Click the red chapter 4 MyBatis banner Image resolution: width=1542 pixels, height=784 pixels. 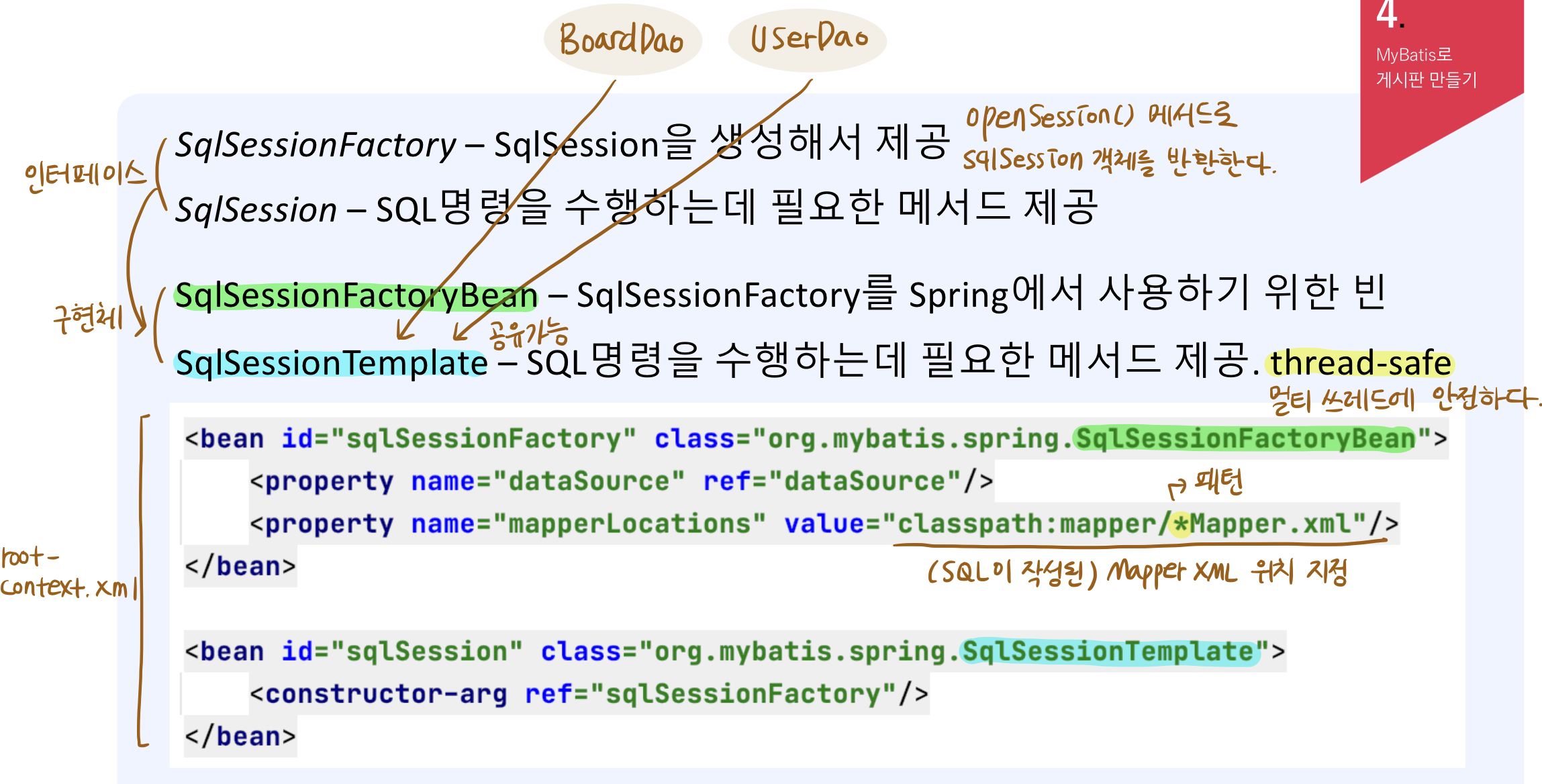click(1427, 67)
